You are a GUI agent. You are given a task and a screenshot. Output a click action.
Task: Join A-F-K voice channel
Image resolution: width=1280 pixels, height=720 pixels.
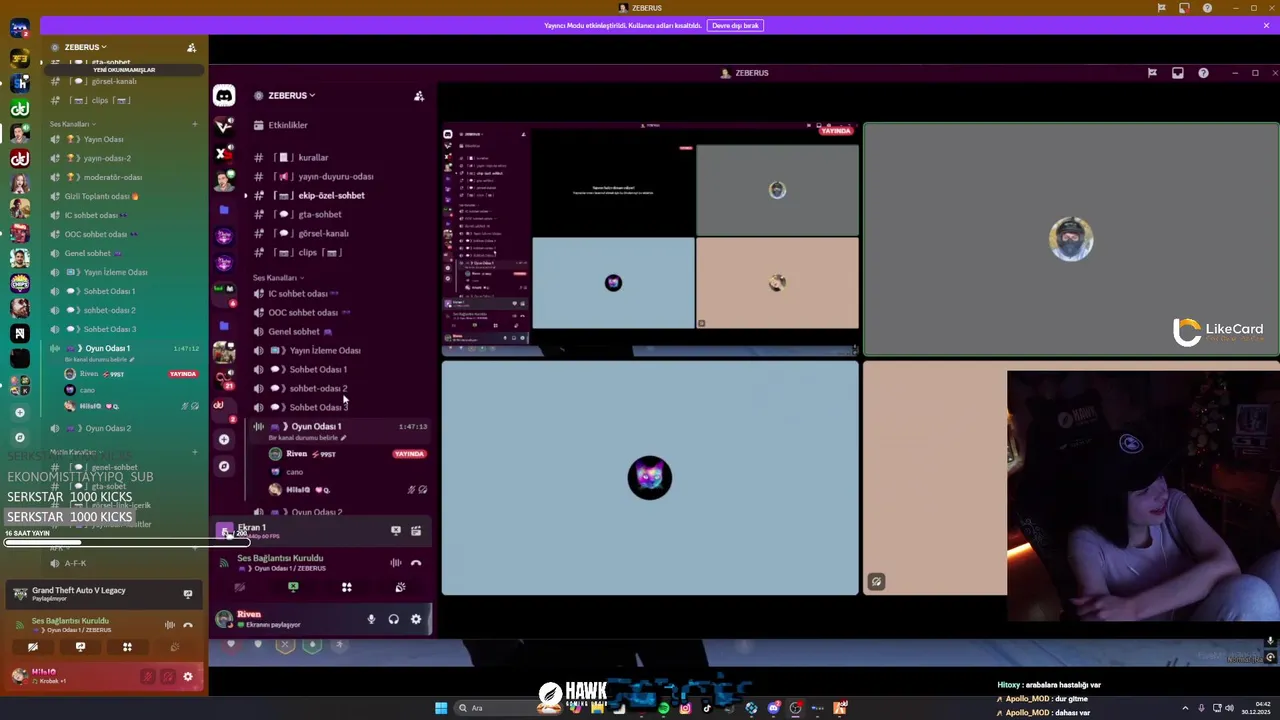[x=75, y=563]
